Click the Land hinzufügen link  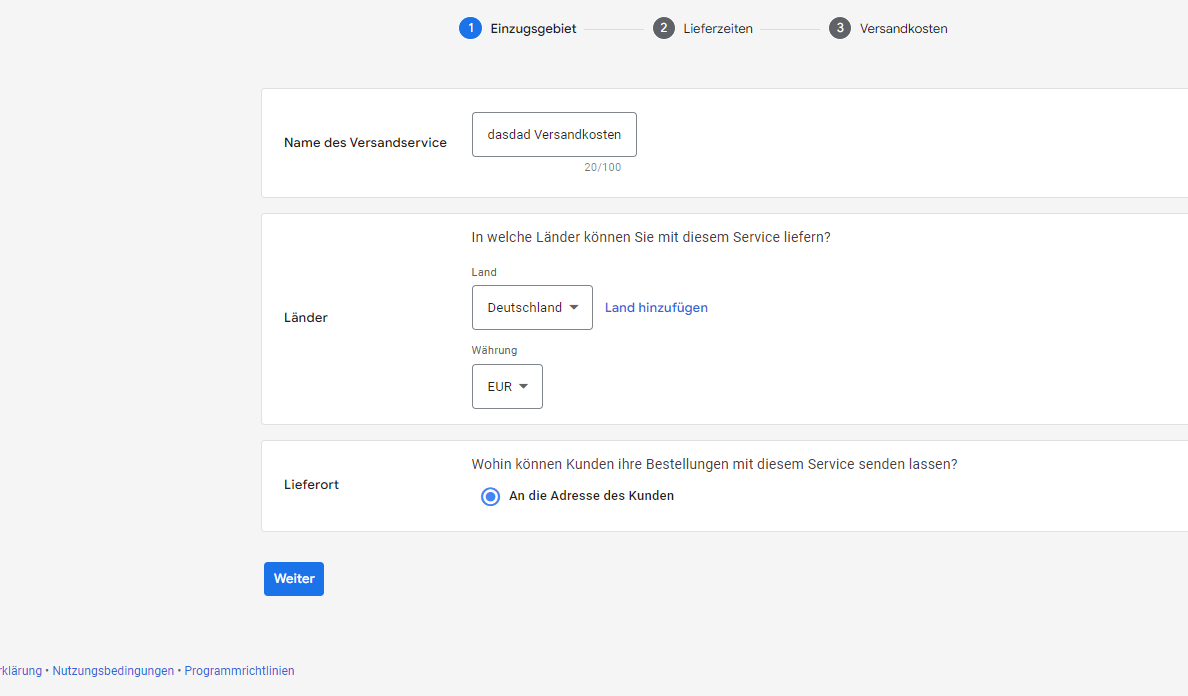point(656,308)
